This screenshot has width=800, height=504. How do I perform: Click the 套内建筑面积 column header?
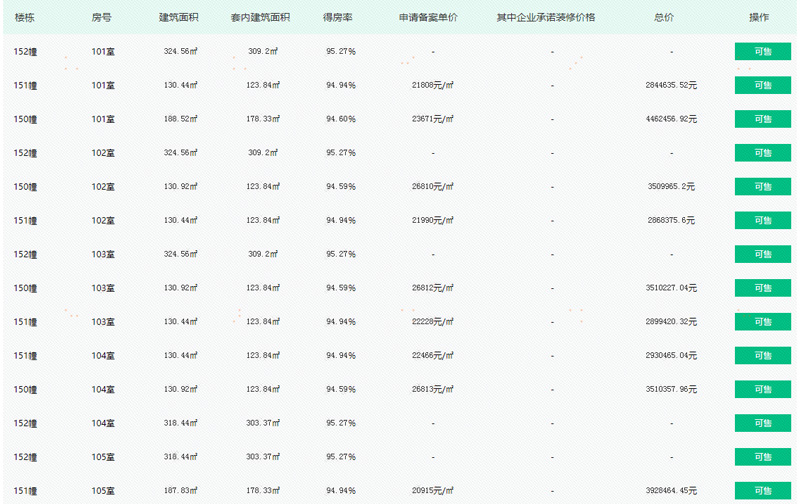click(x=260, y=17)
